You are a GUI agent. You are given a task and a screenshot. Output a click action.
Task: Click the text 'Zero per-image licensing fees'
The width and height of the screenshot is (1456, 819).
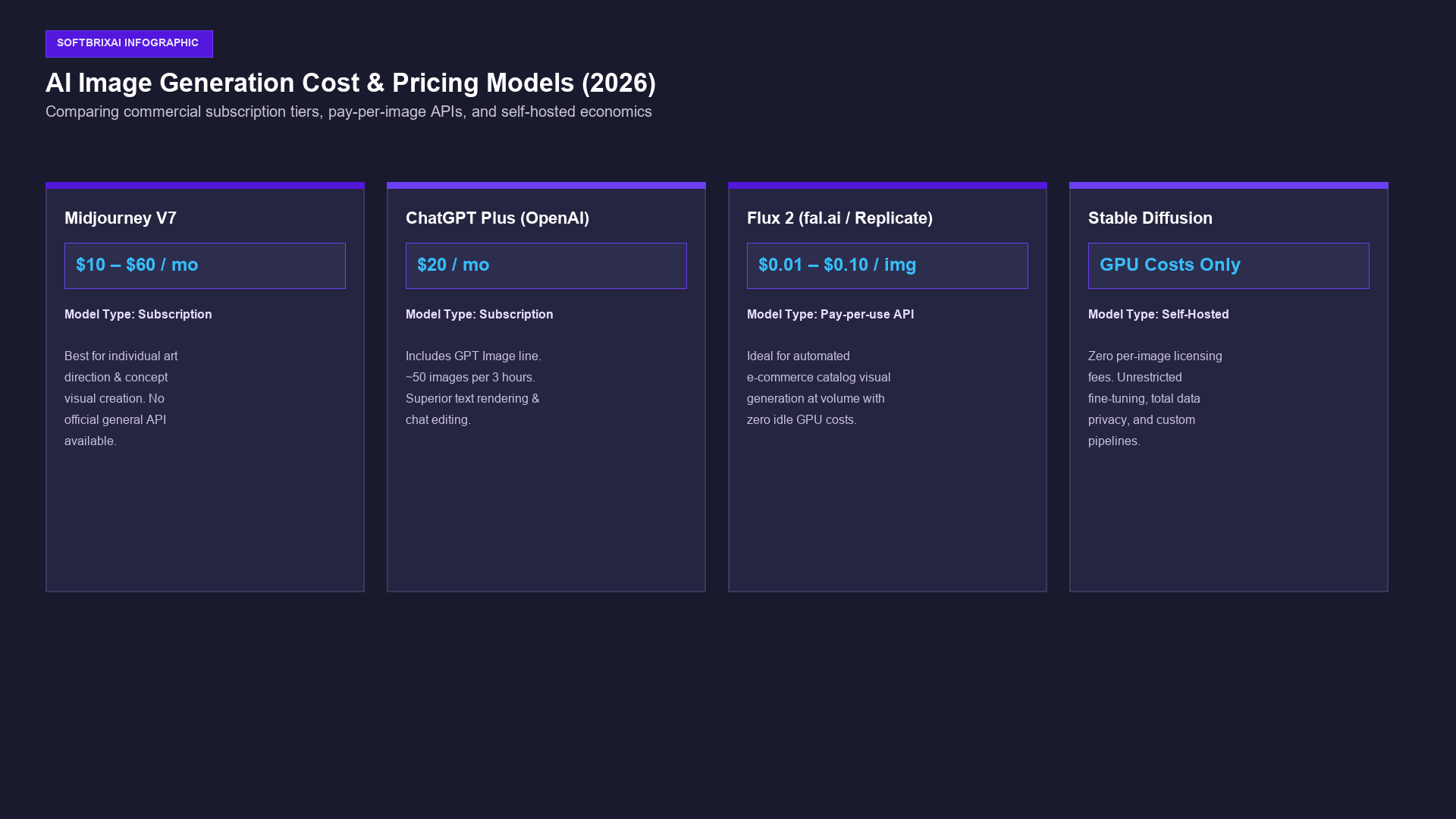[1155, 366]
